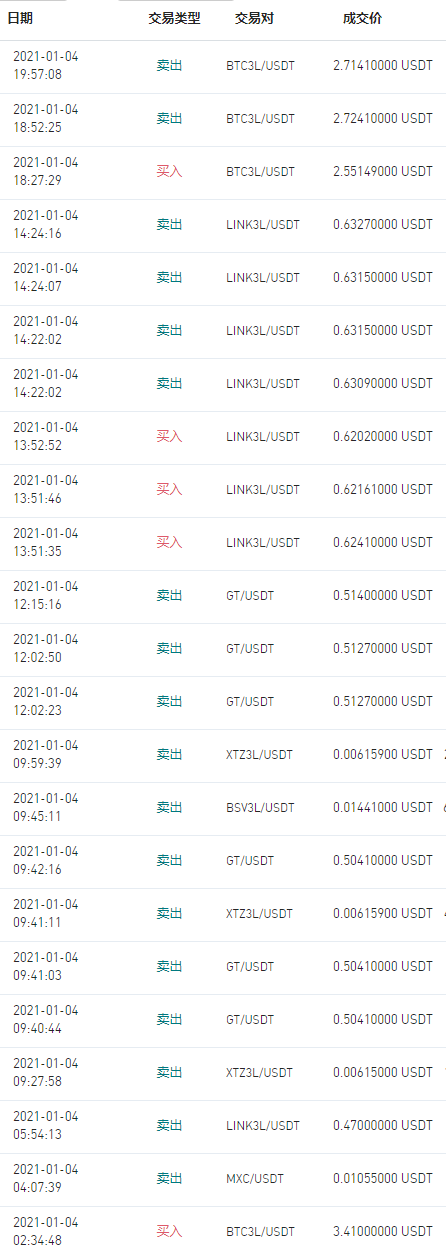Open GT/USDT pair at 12:15:16

pos(250,595)
